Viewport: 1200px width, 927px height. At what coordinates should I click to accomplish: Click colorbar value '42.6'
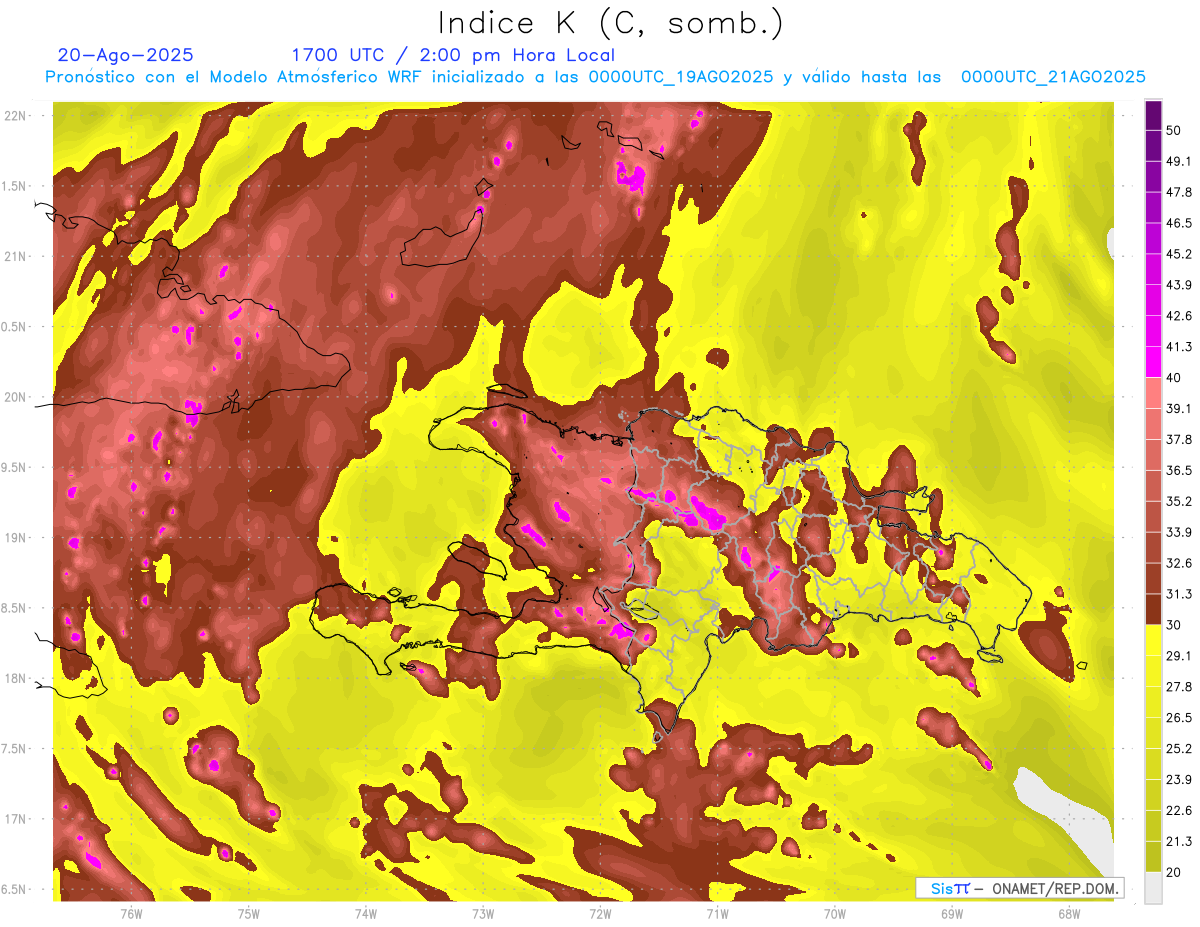(x=1178, y=316)
